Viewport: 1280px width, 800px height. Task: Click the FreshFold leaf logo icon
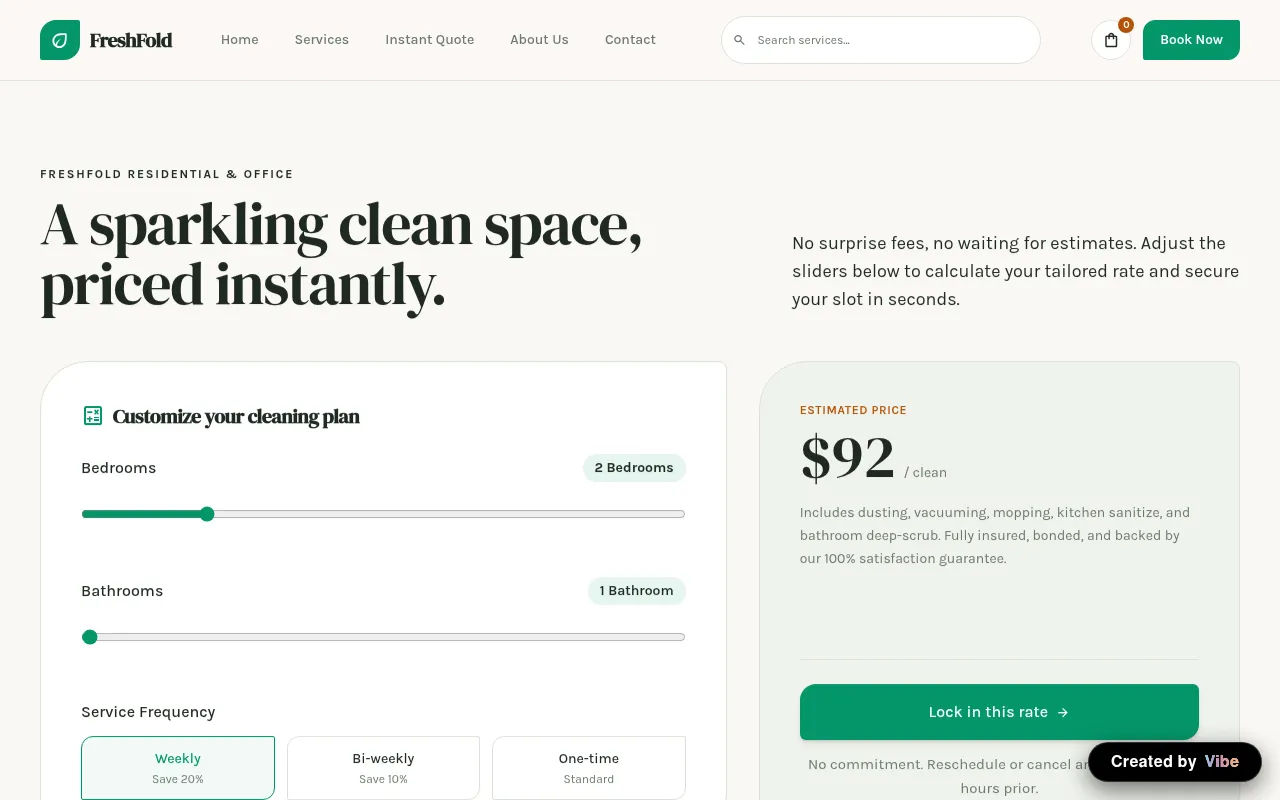click(60, 40)
